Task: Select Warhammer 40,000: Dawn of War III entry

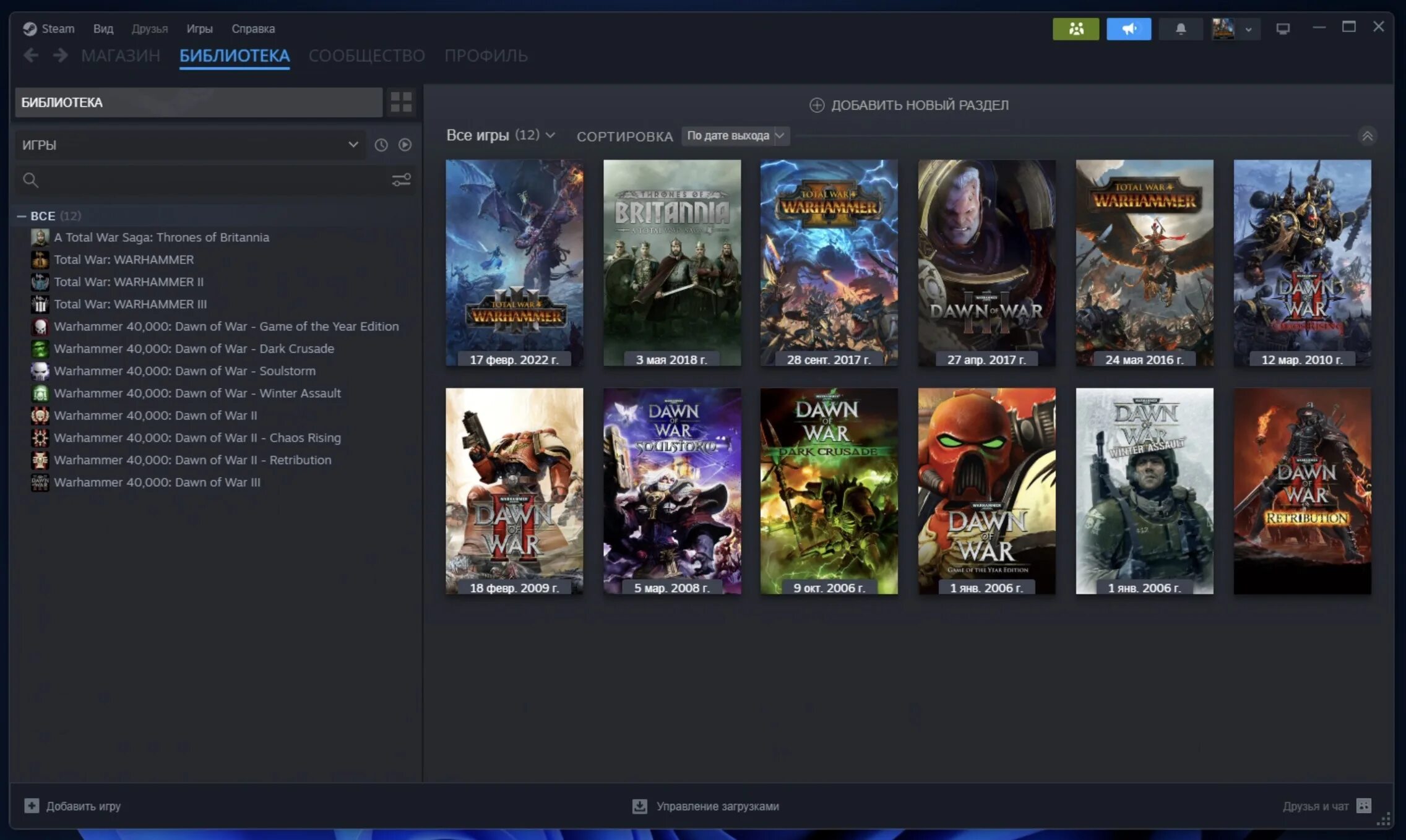Action: click(157, 482)
